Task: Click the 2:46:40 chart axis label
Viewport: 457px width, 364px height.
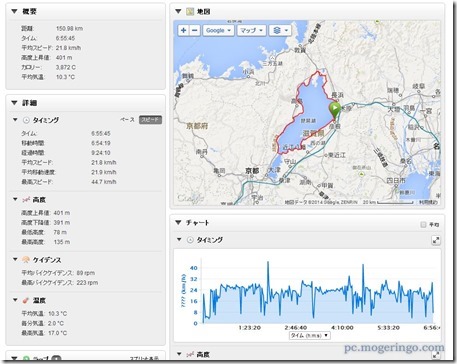Action: click(x=296, y=328)
